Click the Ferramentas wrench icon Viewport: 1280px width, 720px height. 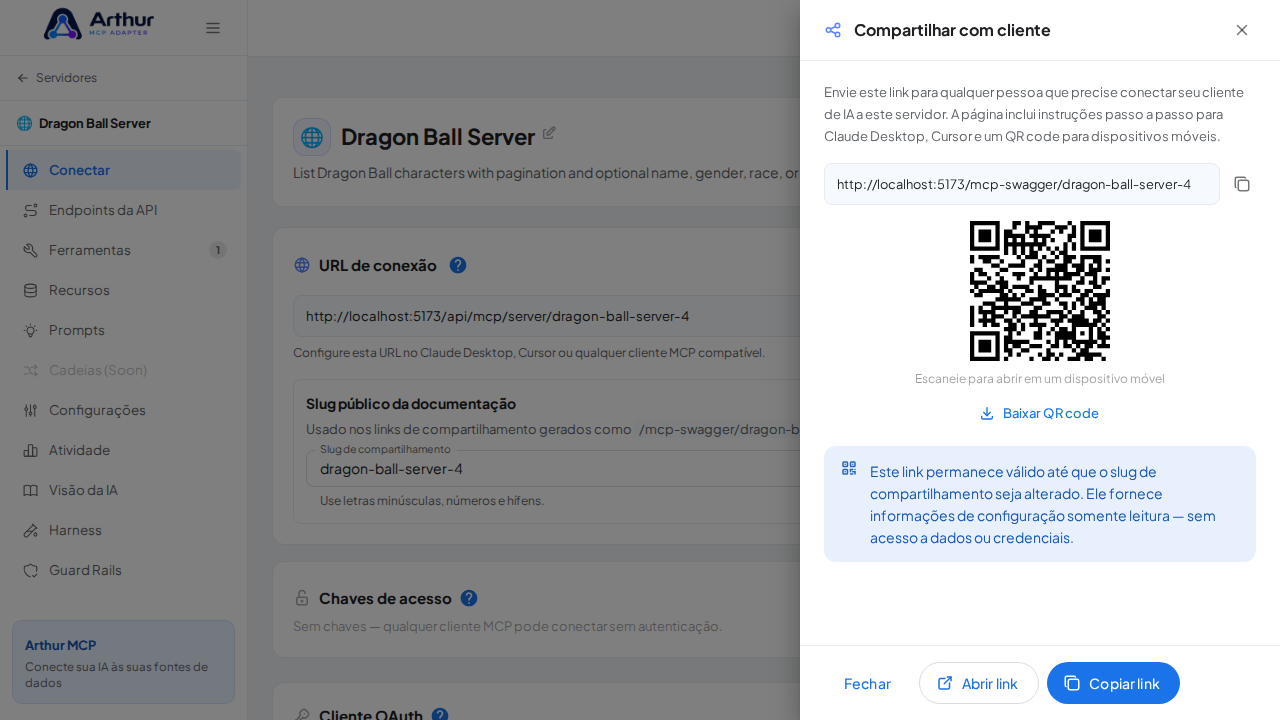point(30,250)
